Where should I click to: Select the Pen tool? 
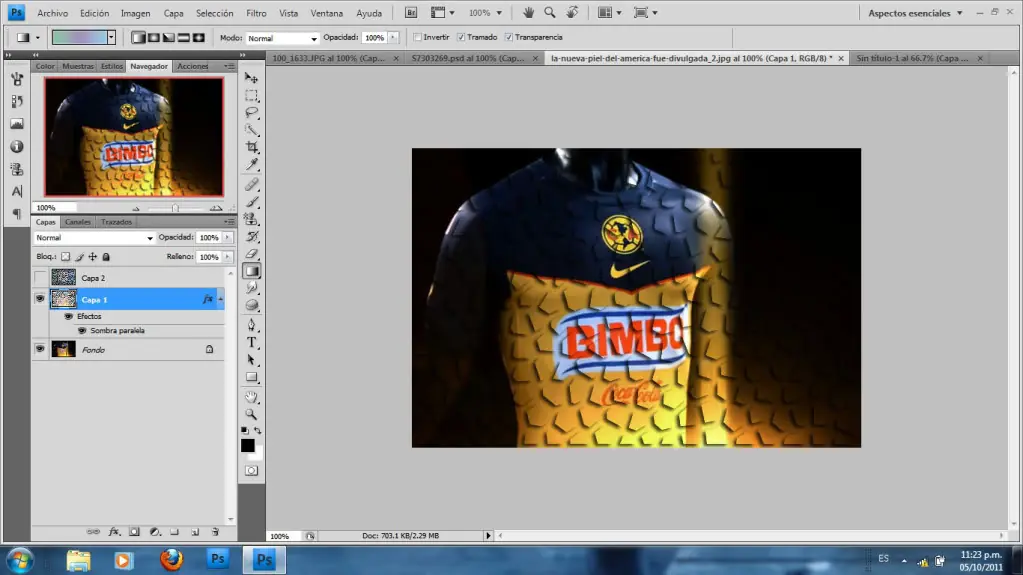click(x=251, y=324)
